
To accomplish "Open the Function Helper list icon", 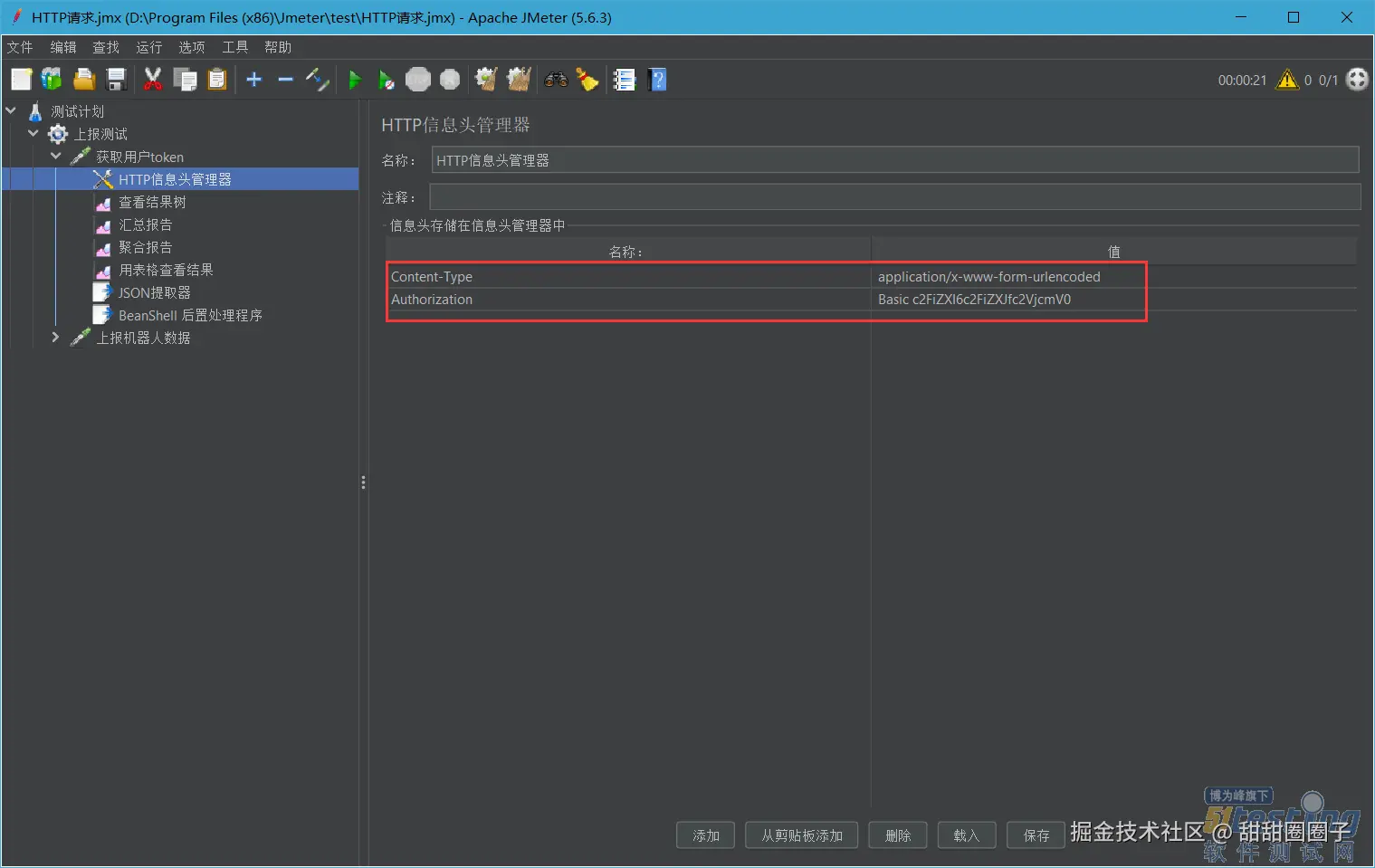I will 625,80.
